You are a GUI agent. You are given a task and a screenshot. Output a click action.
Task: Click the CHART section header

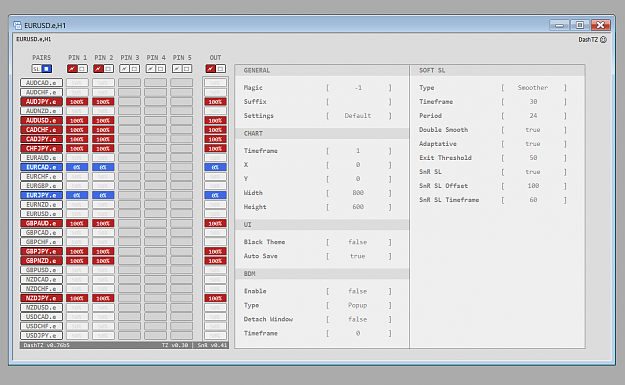322,134
